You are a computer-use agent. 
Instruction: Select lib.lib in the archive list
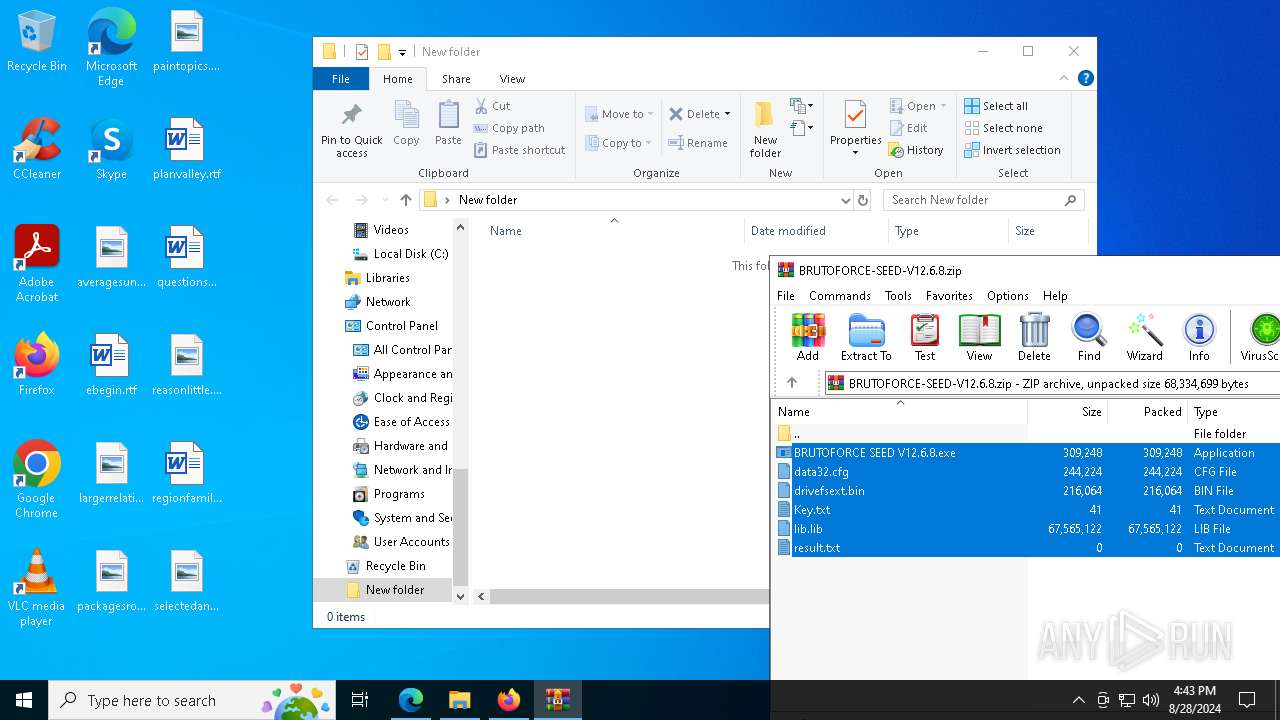click(x=800, y=529)
